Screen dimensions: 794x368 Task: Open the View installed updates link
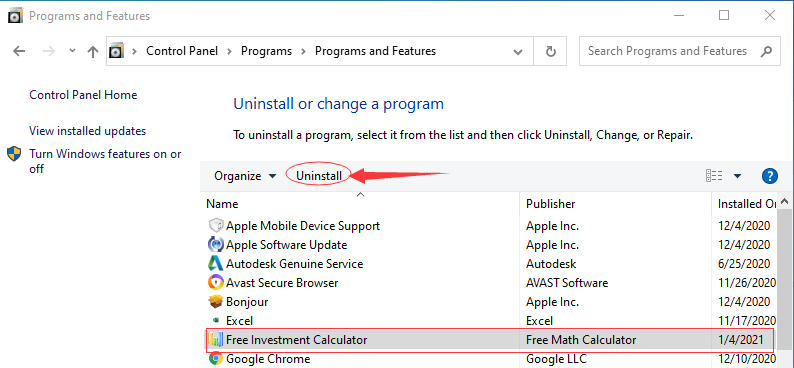[x=88, y=131]
